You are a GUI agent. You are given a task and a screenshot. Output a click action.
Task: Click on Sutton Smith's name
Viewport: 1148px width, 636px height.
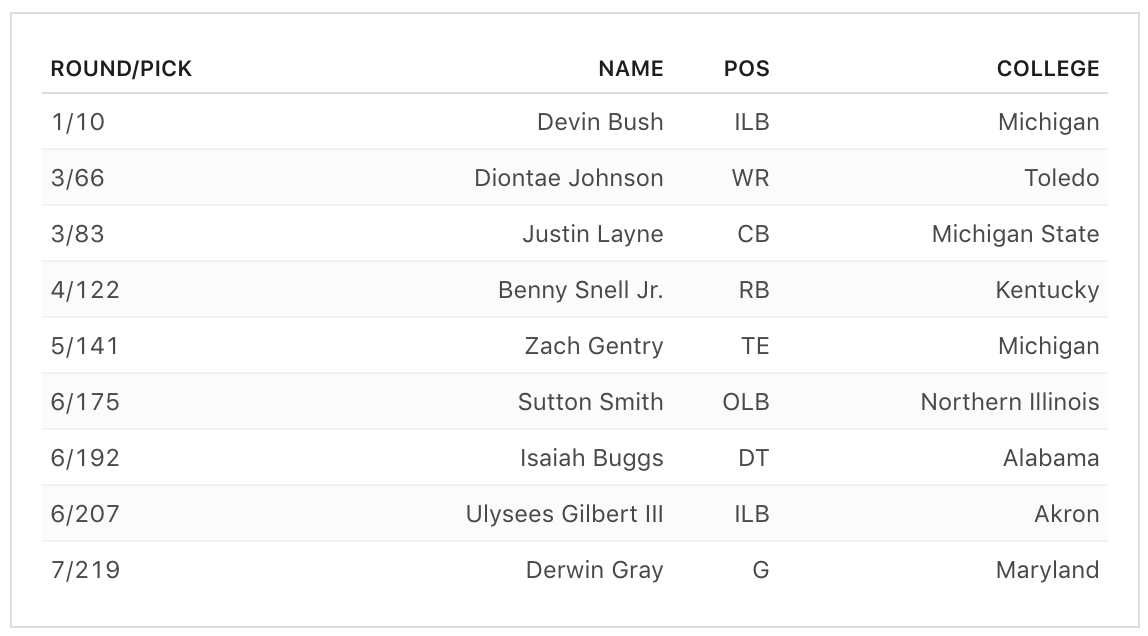(590, 402)
